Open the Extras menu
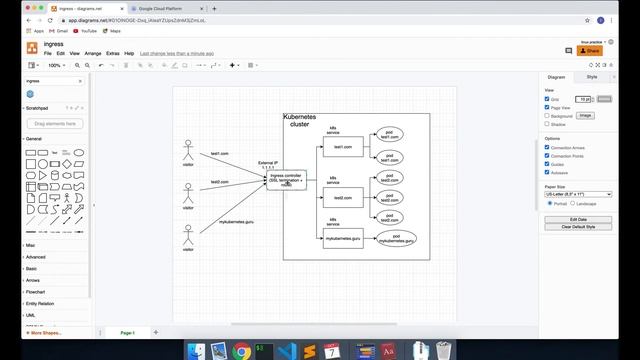The width and height of the screenshot is (640, 360). (x=113, y=53)
